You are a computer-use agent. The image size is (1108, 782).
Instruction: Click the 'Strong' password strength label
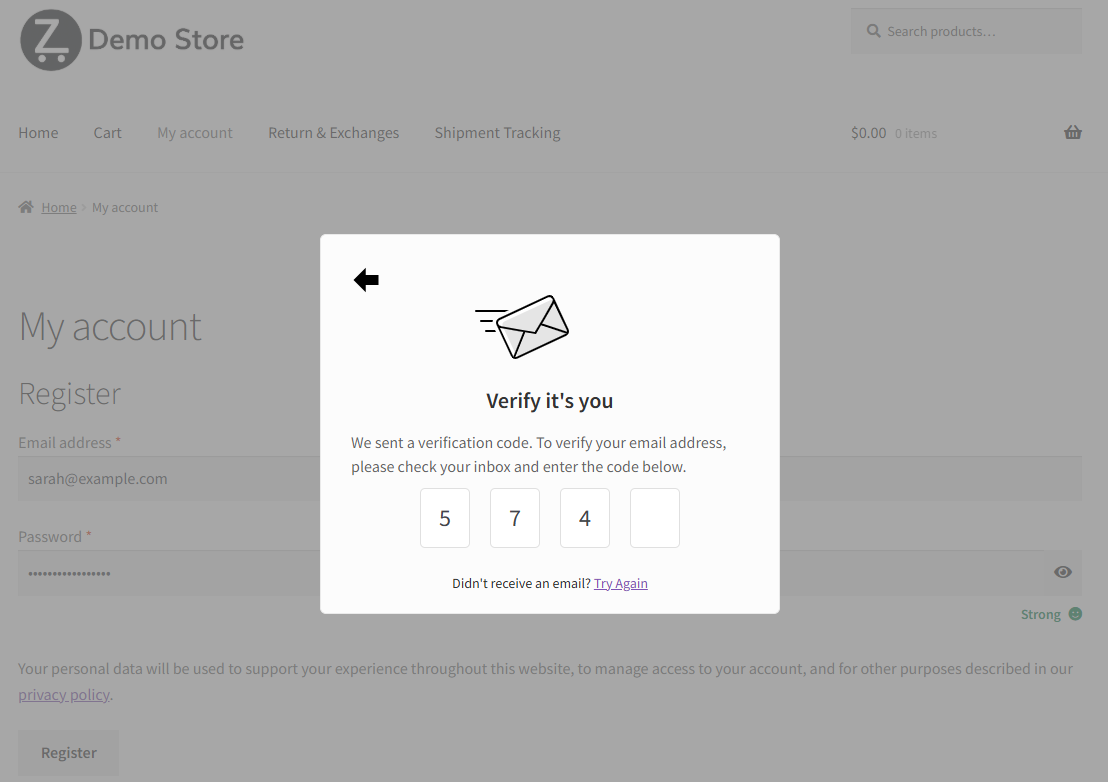1040,615
